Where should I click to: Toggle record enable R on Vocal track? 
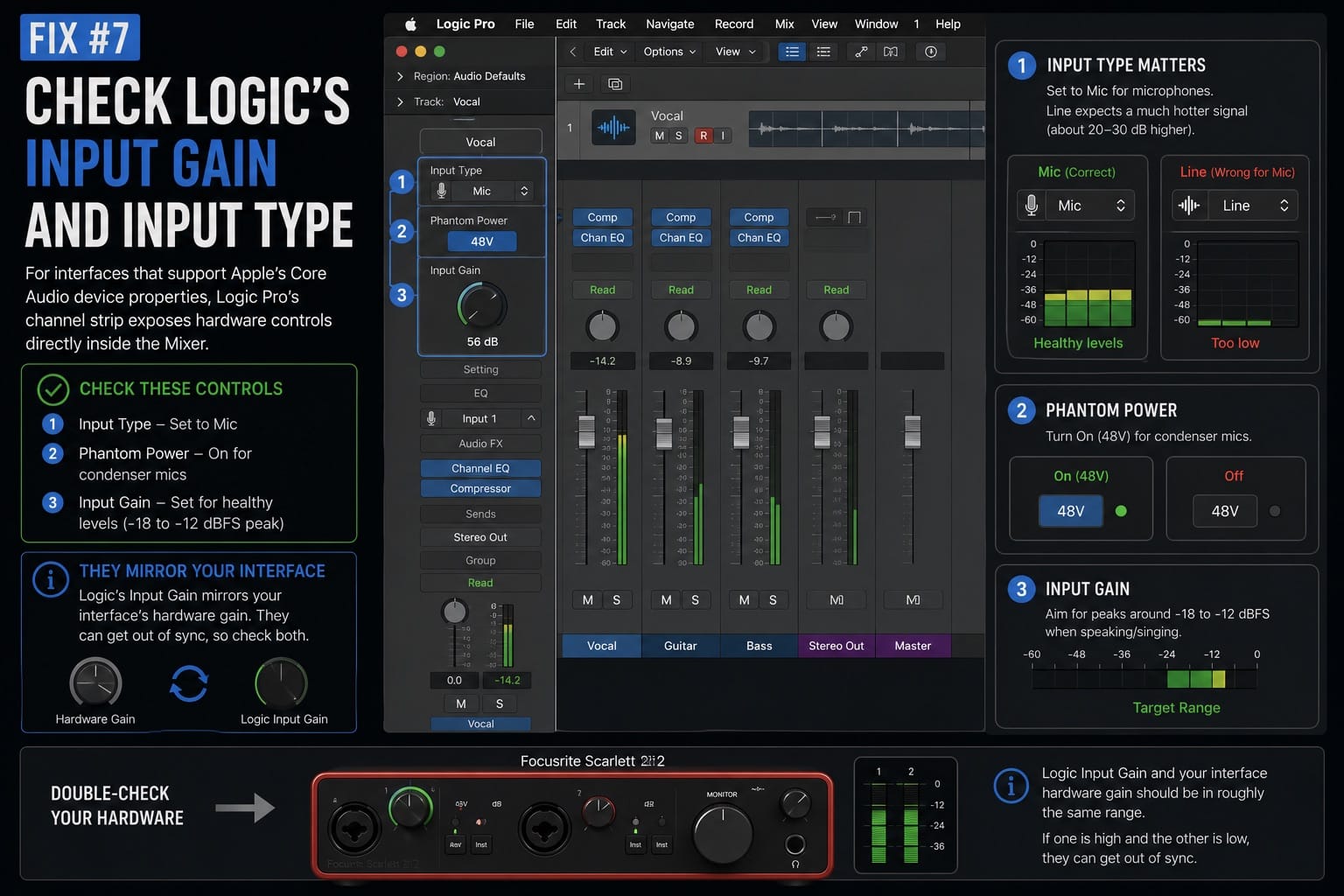click(x=703, y=136)
